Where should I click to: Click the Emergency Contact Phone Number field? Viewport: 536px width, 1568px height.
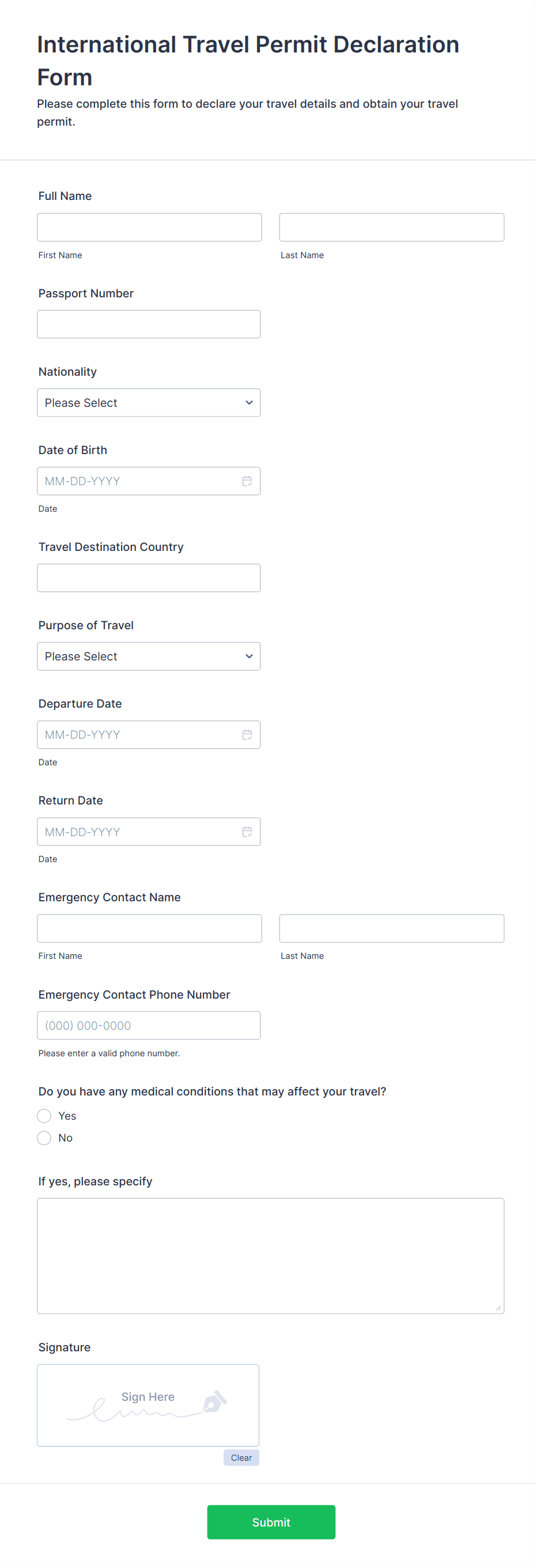click(x=149, y=1025)
